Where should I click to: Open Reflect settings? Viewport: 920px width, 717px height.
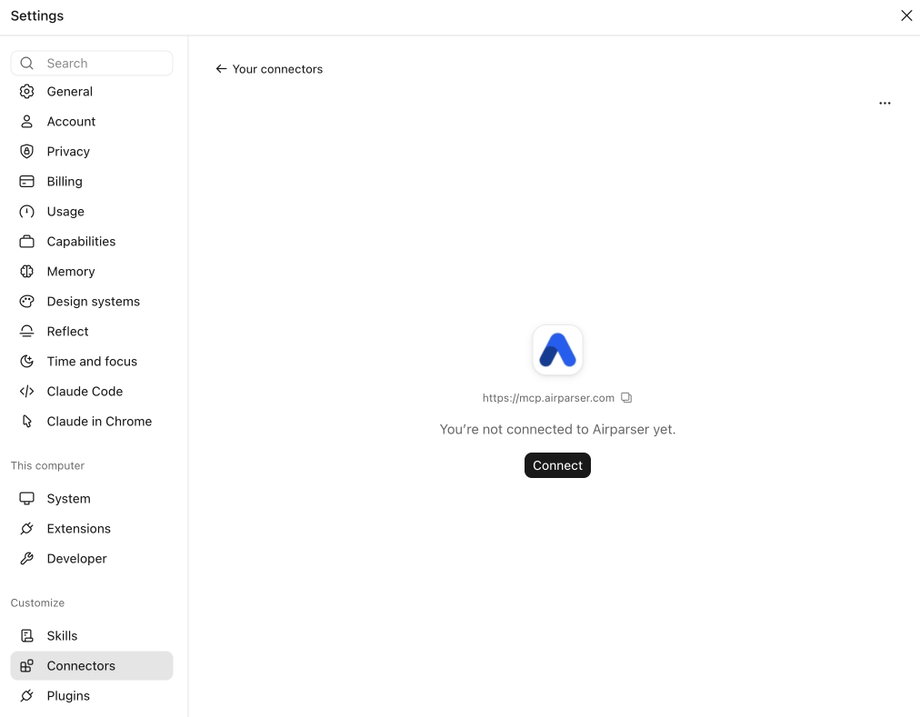pyautogui.click(x=92, y=331)
